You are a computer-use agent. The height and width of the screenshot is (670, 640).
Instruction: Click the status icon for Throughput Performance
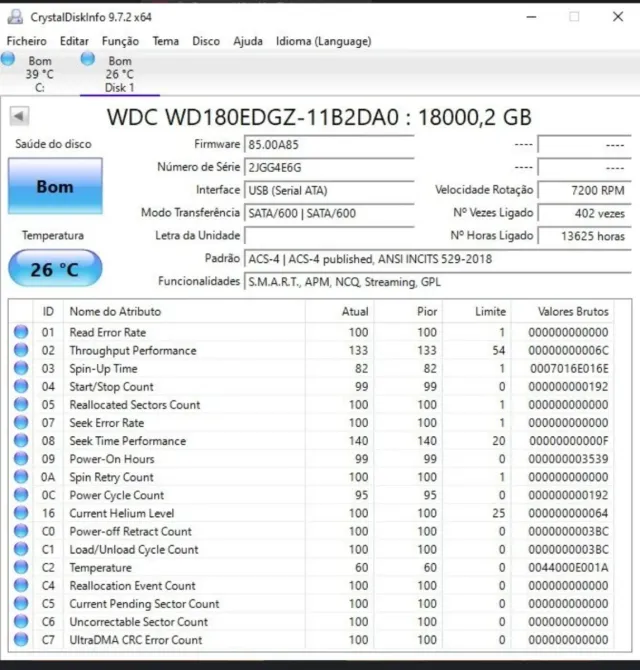(x=21, y=350)
